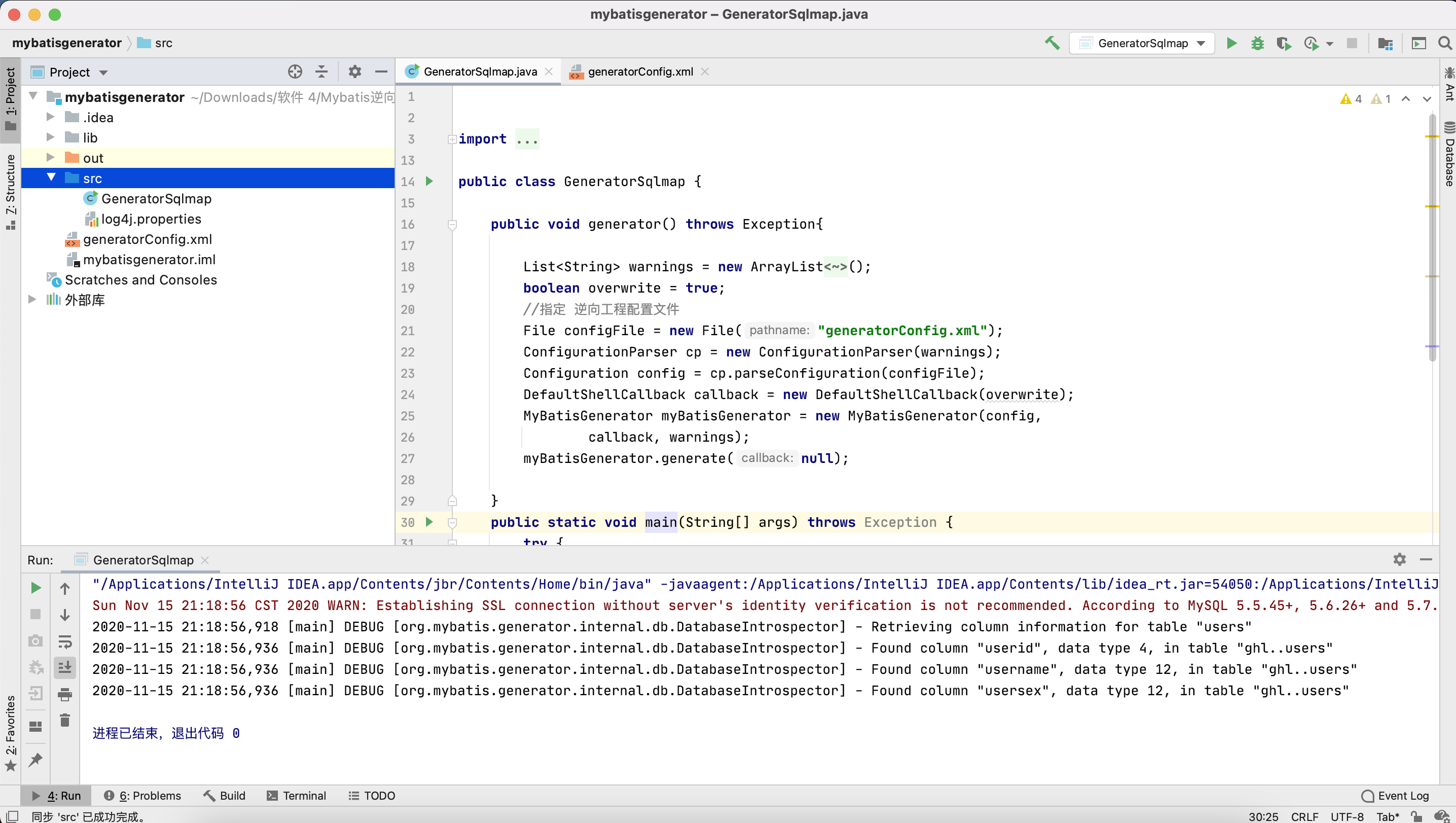This screenshot has height=823, width=1456.
Task: Select Scratches and Consoles node
Action: (140, 280)
